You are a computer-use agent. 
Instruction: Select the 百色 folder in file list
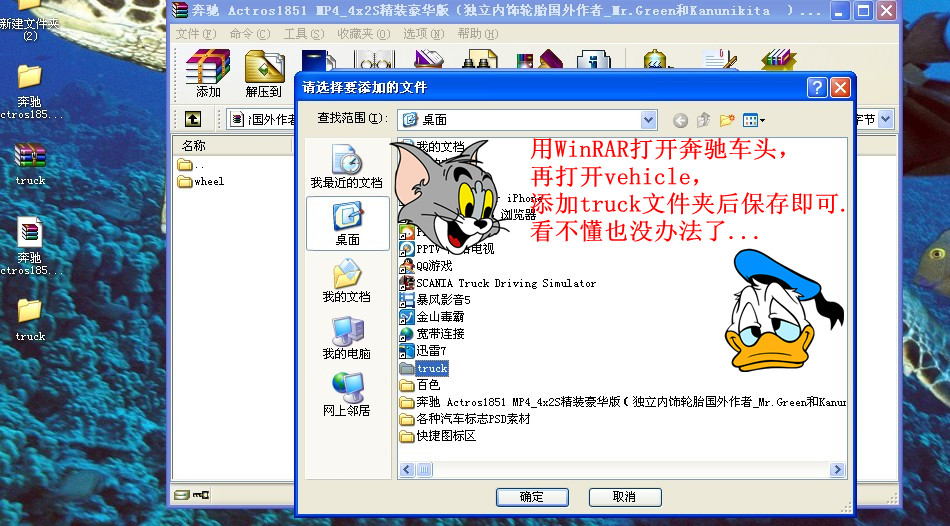[x=420, y=385]
